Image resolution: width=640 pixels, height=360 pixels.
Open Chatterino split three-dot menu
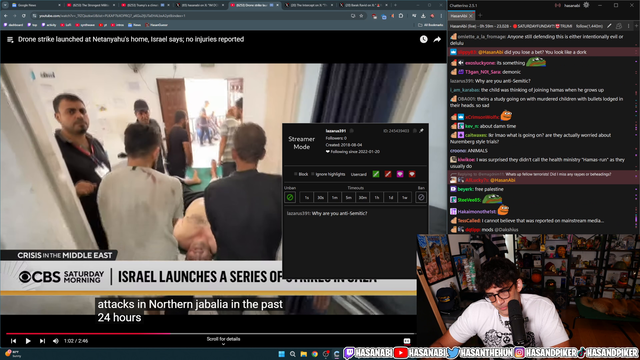629,26
